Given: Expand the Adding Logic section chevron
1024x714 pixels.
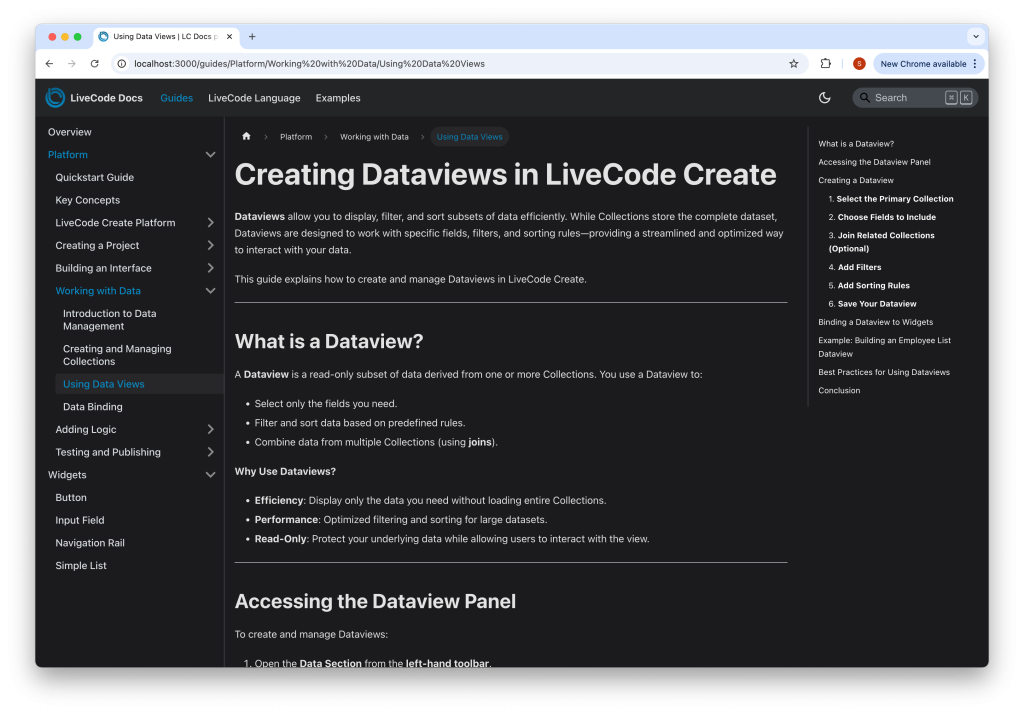Looking at the screenshot, I should (210, 430).
